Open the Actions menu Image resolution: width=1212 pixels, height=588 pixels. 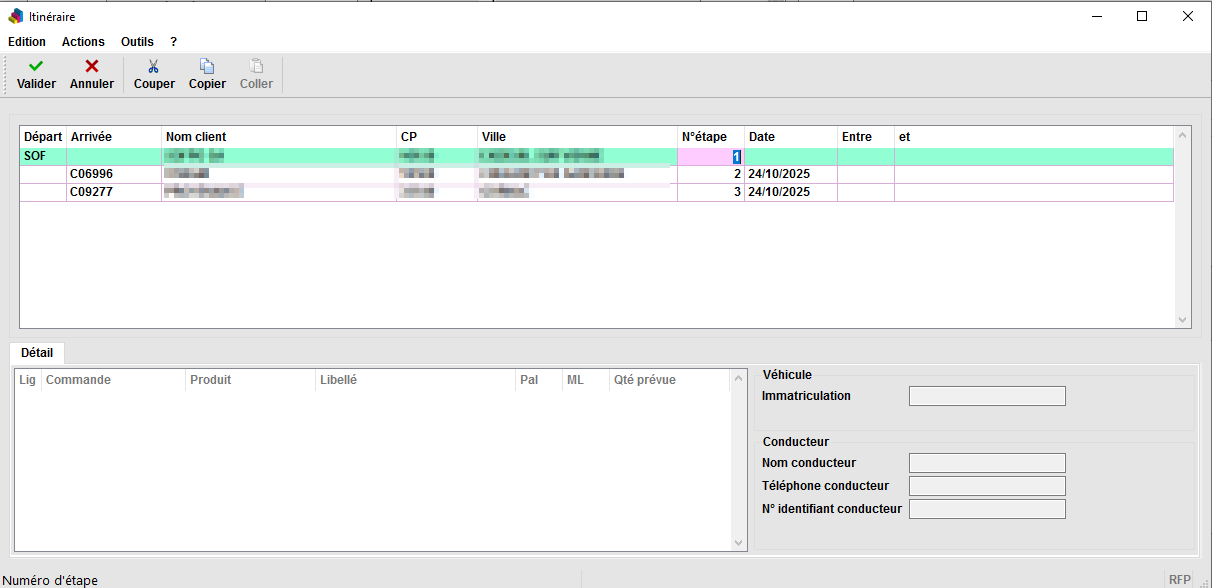83,42
